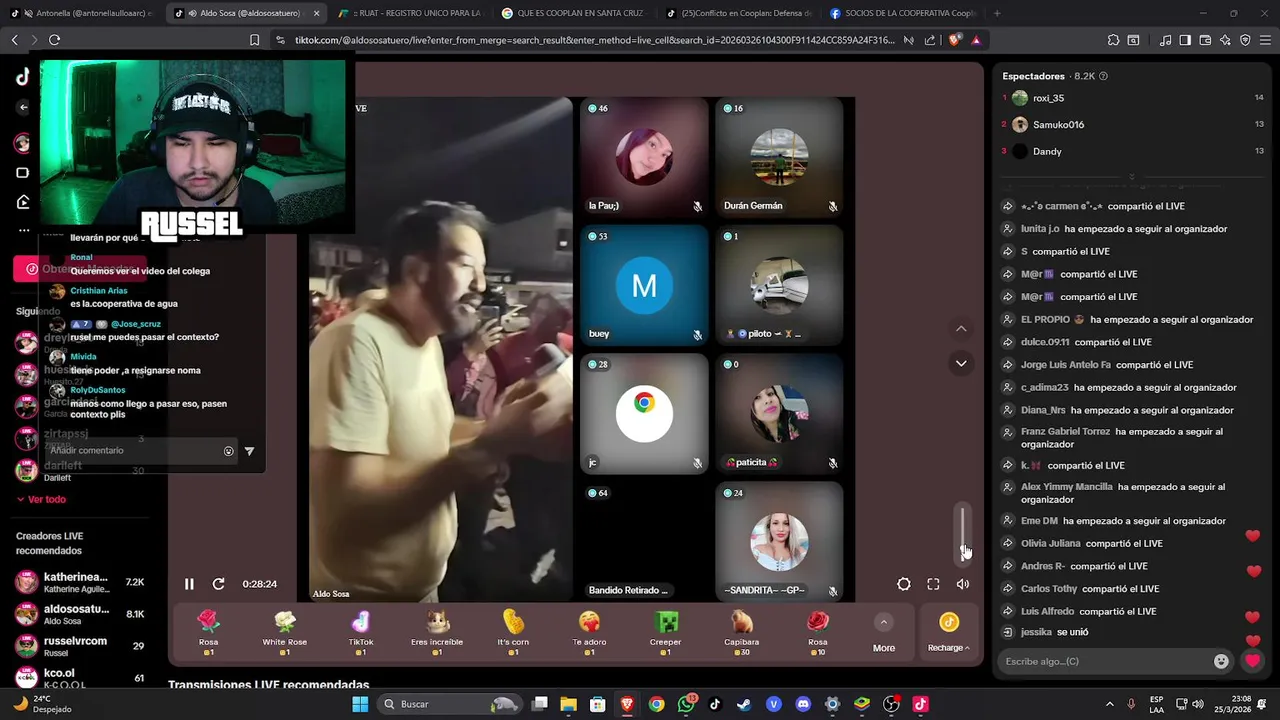Switch to SOCIOS DE LA COOPERATIVA tab

tap(903, 13)
